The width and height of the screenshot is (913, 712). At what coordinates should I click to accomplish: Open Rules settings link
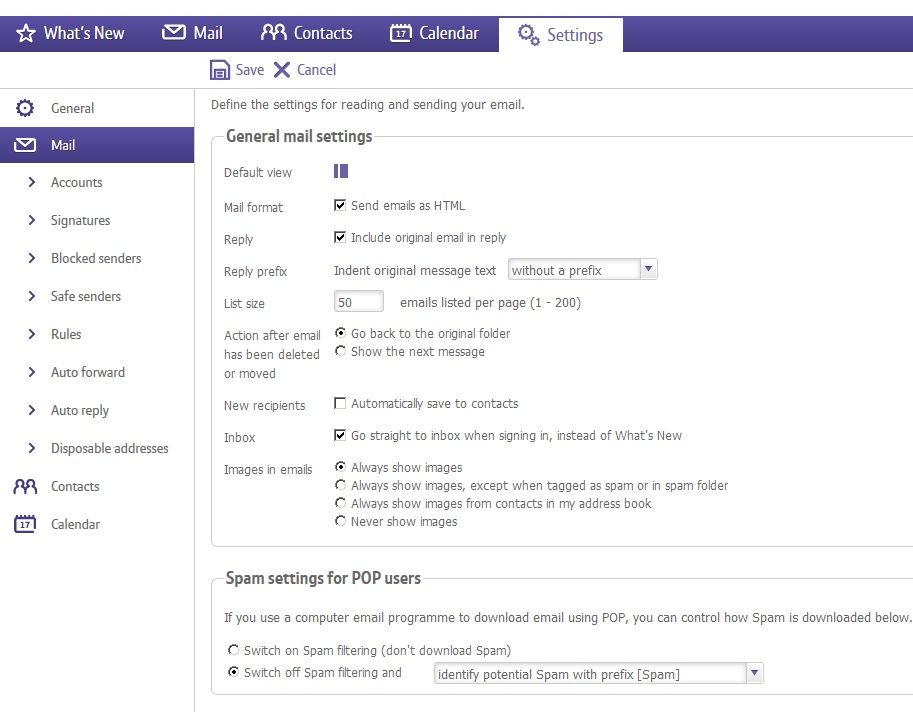pos(66,334)
